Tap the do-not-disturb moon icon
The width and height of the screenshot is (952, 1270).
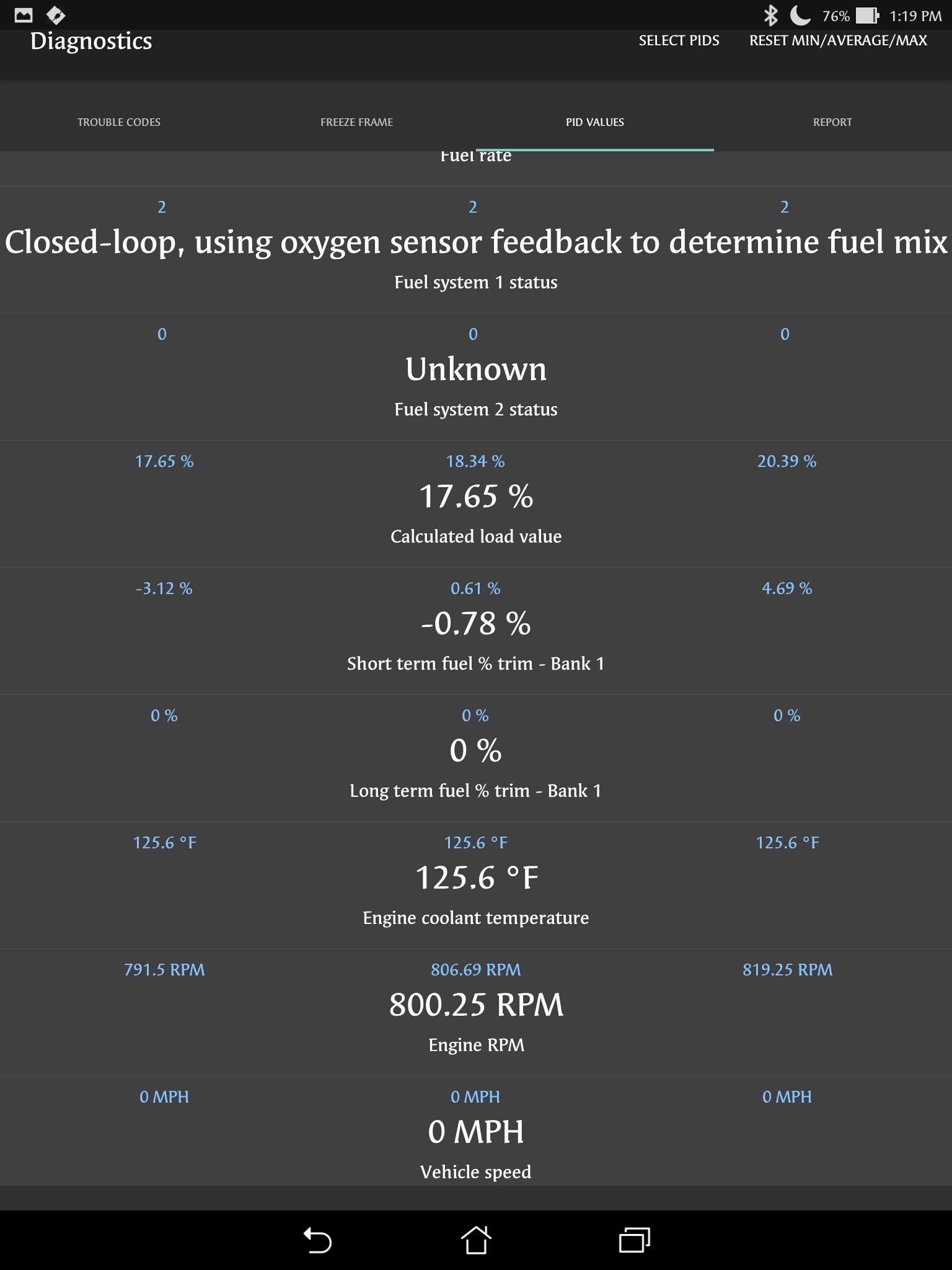tap(800, 16)
